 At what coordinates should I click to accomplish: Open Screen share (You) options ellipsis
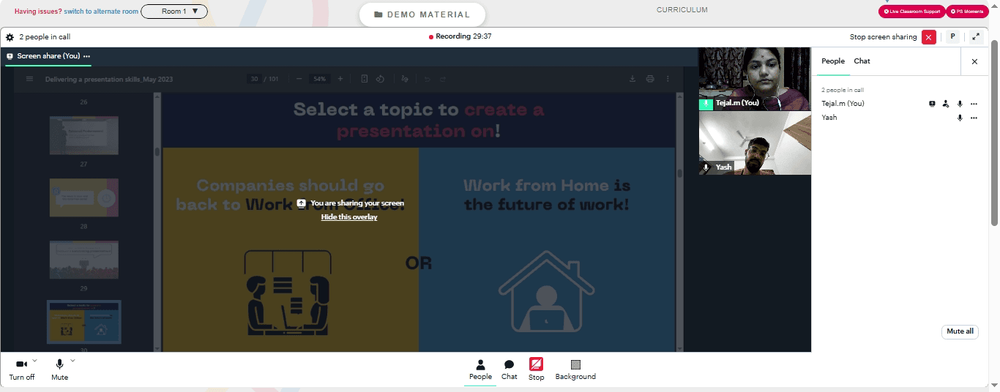[x=87, y=56]
